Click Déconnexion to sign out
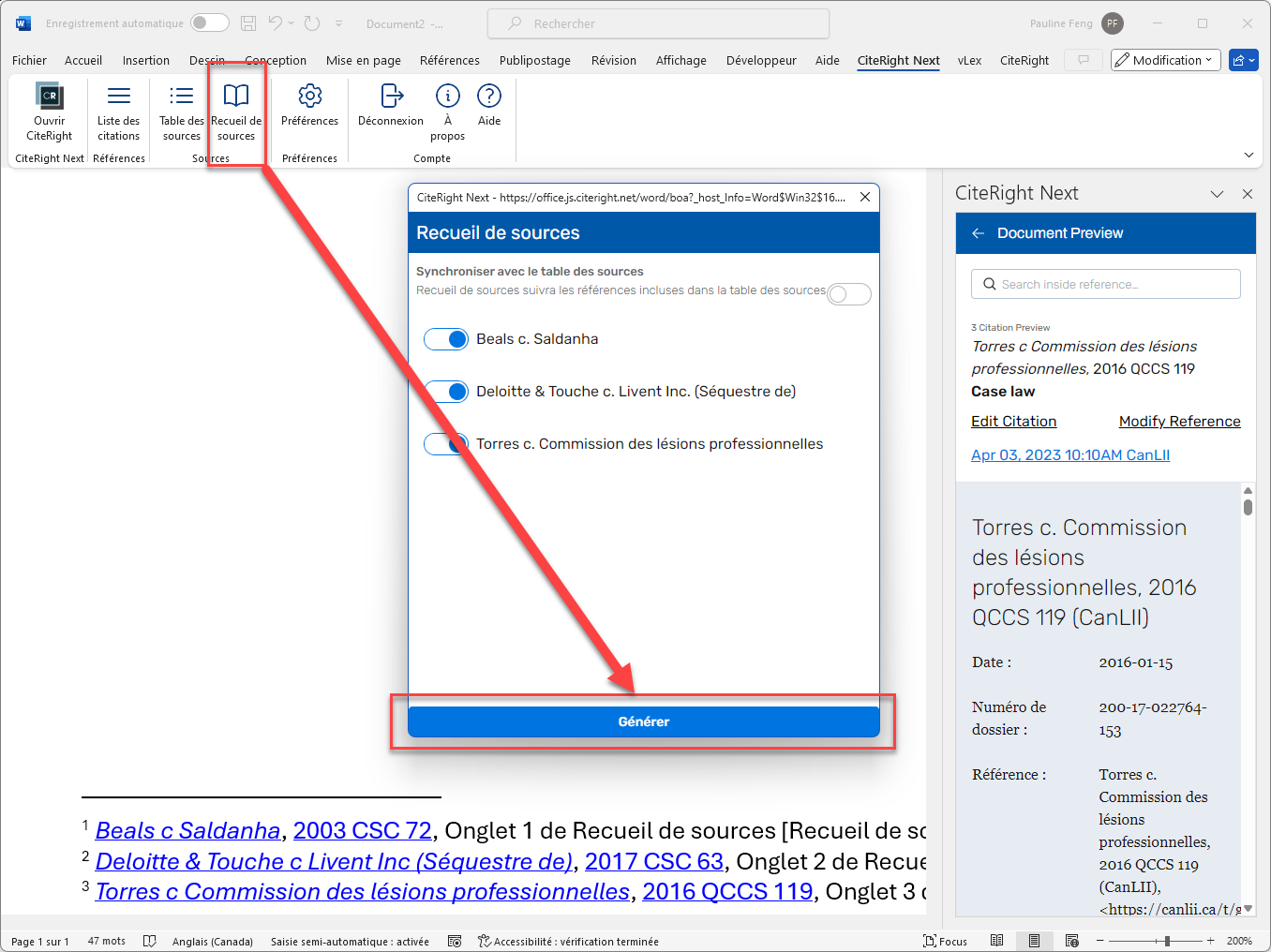This screenshot has width=1271, height=952. pyautogui.click(x=391, y=104)
